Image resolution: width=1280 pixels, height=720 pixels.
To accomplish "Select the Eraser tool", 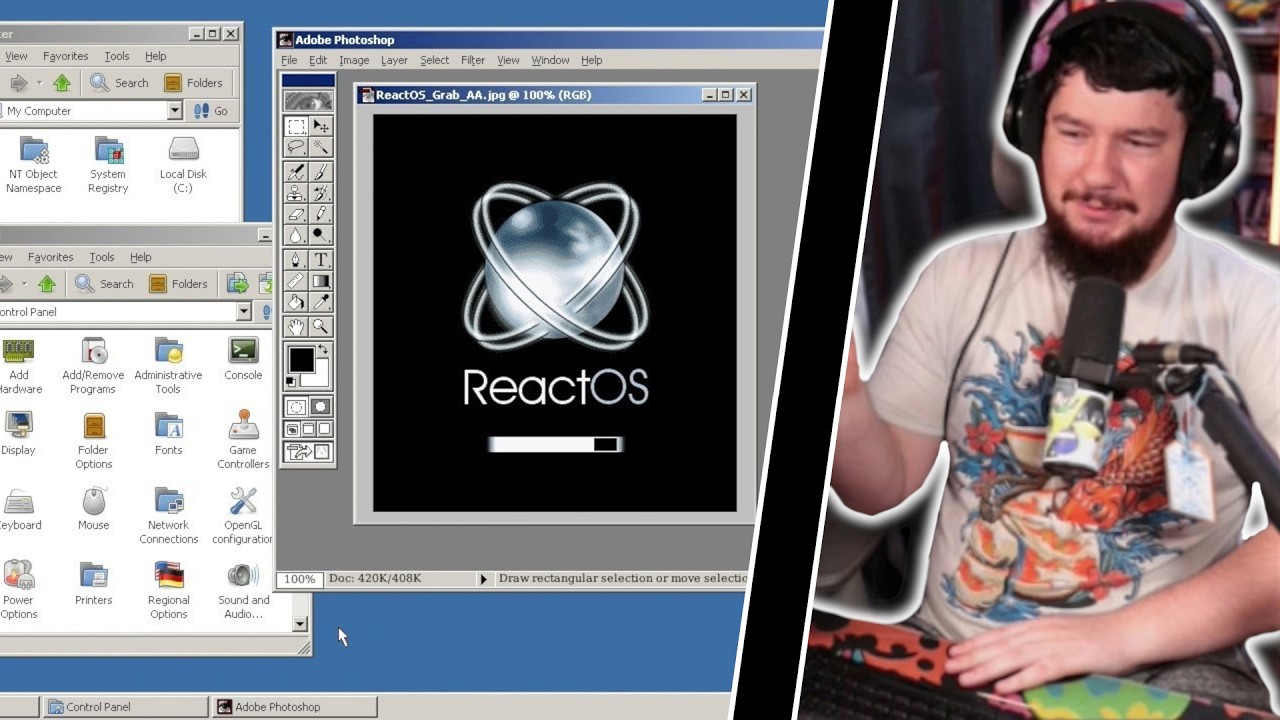I will click(296, 213).
